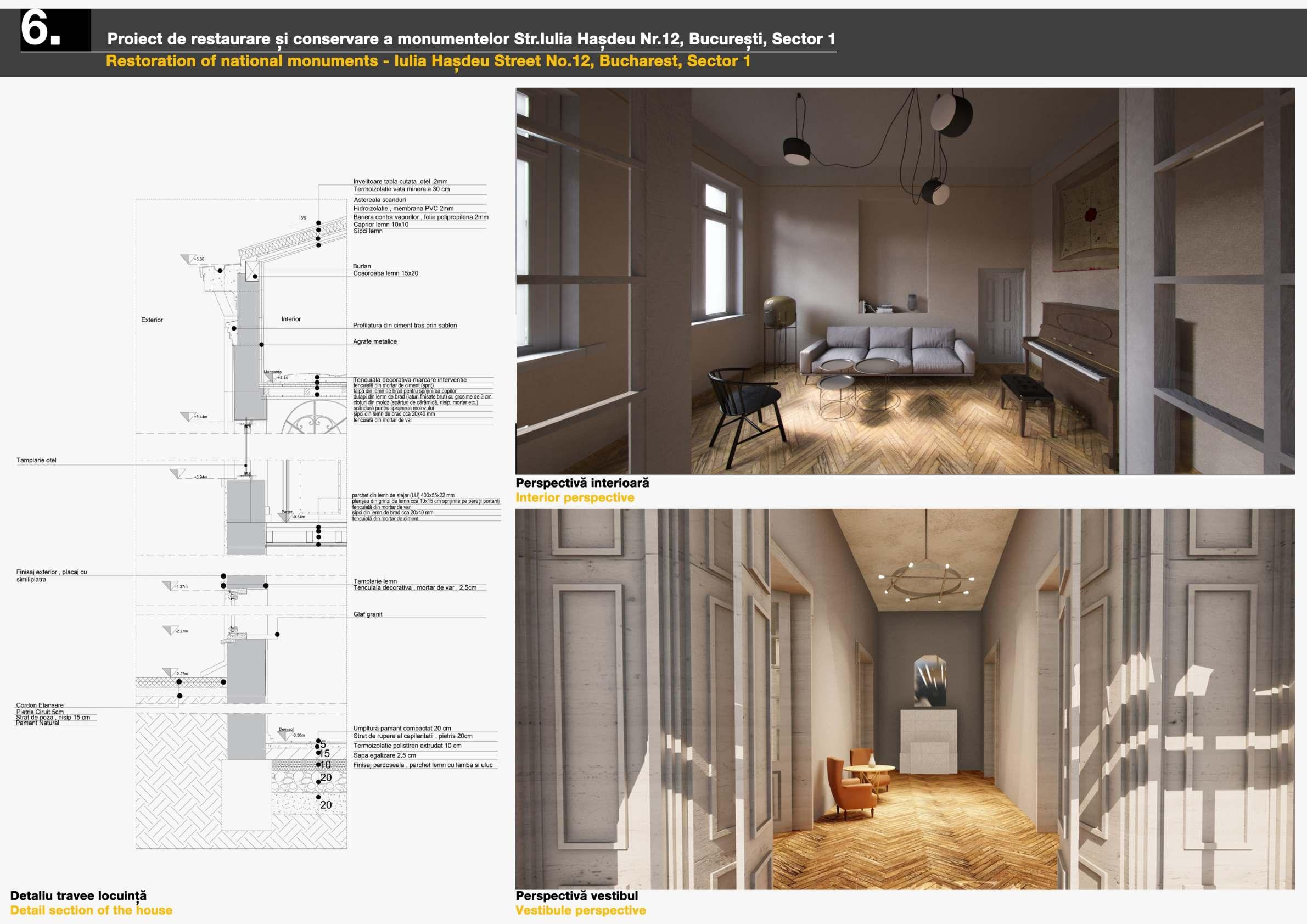Viewport: 1307px width, 924px height.
Task: Click the yellow English subtitle 'Restoration of national monuments'
Action: click(x=428, y=61)
